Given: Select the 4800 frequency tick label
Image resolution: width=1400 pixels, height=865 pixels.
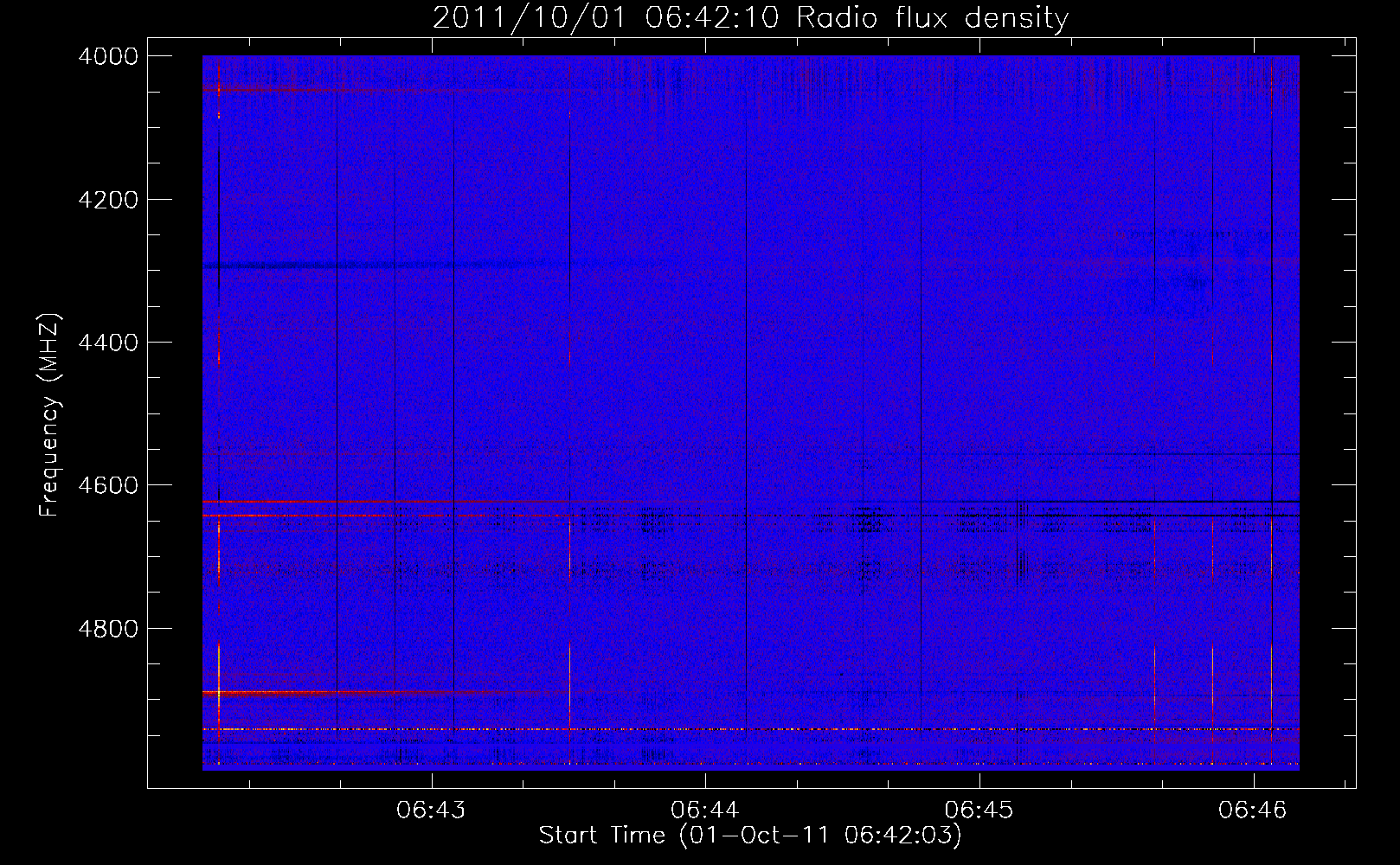Looking at the screenshot, I should click(x=108, y=629).
